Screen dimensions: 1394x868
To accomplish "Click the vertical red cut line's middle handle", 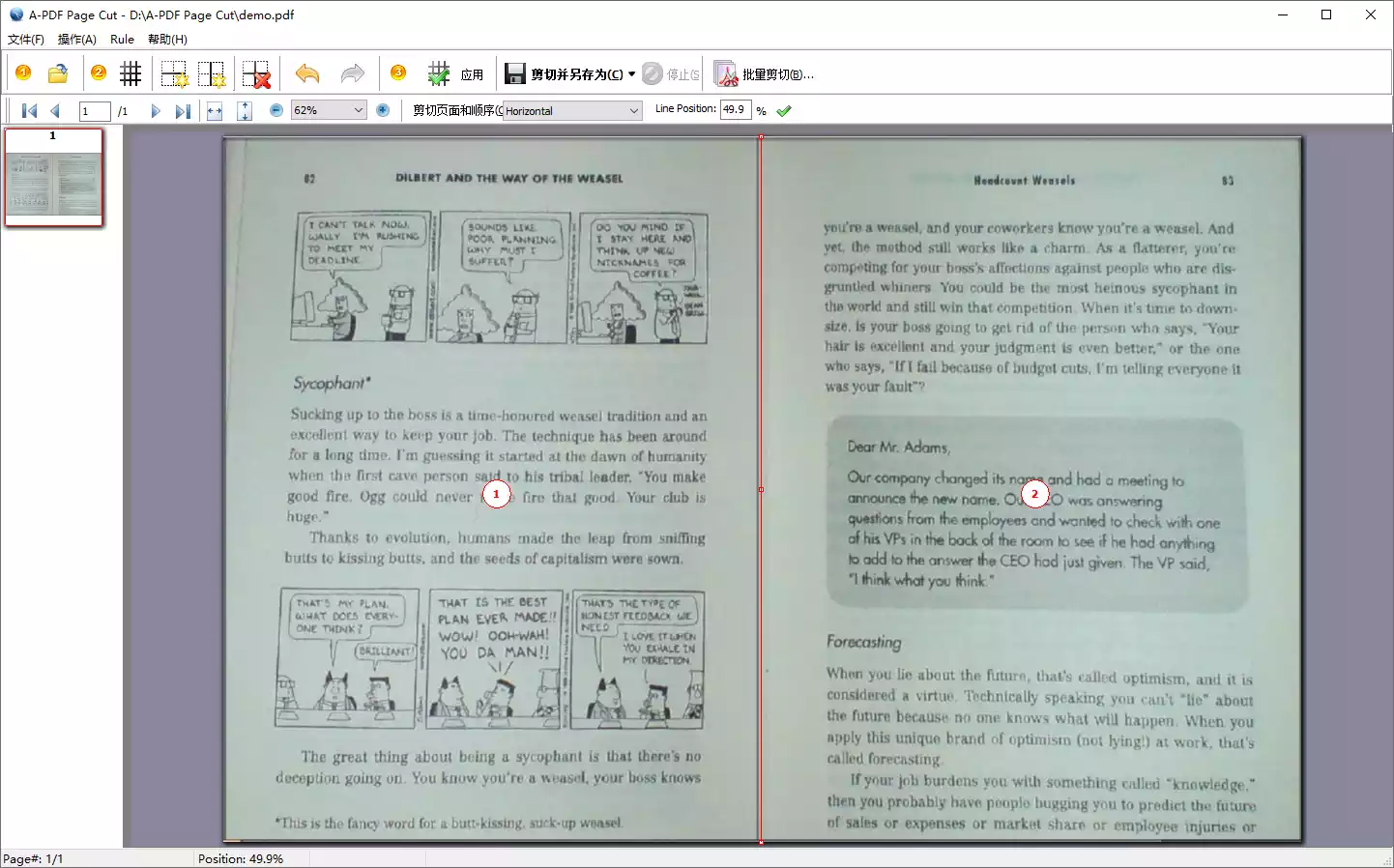I will (761, 489).
